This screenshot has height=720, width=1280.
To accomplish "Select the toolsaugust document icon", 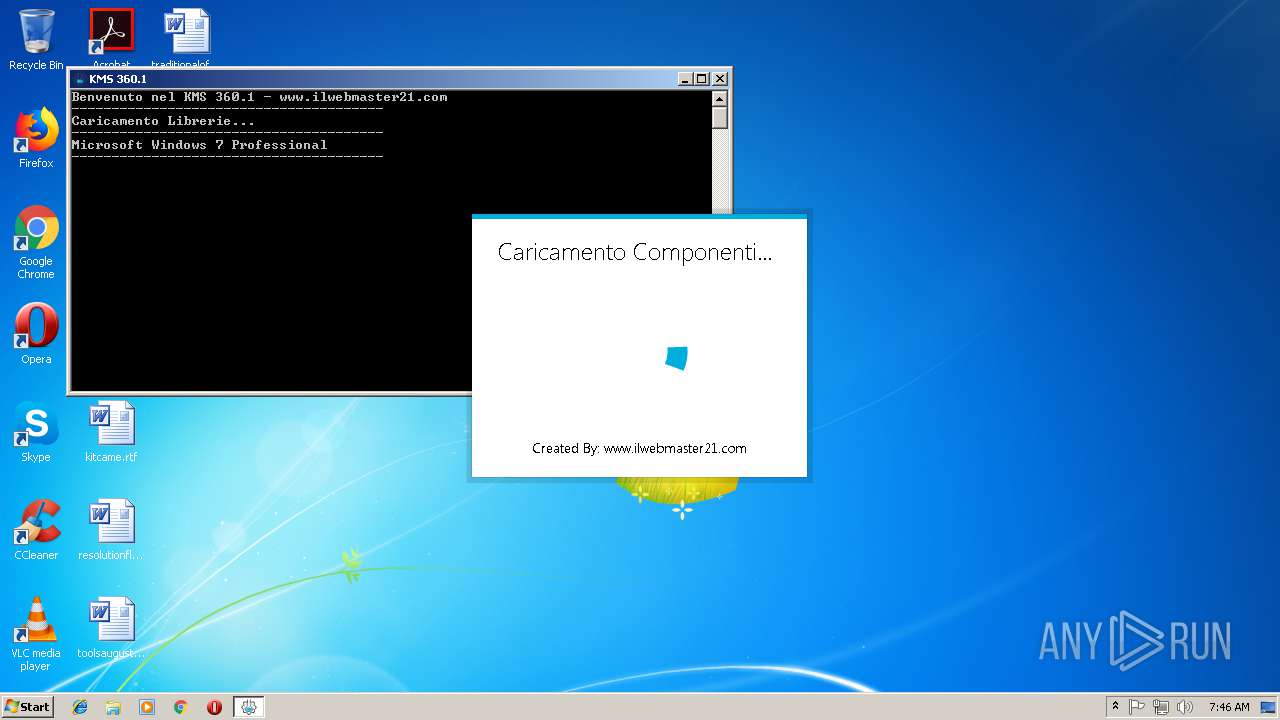I will coord(111,628).
